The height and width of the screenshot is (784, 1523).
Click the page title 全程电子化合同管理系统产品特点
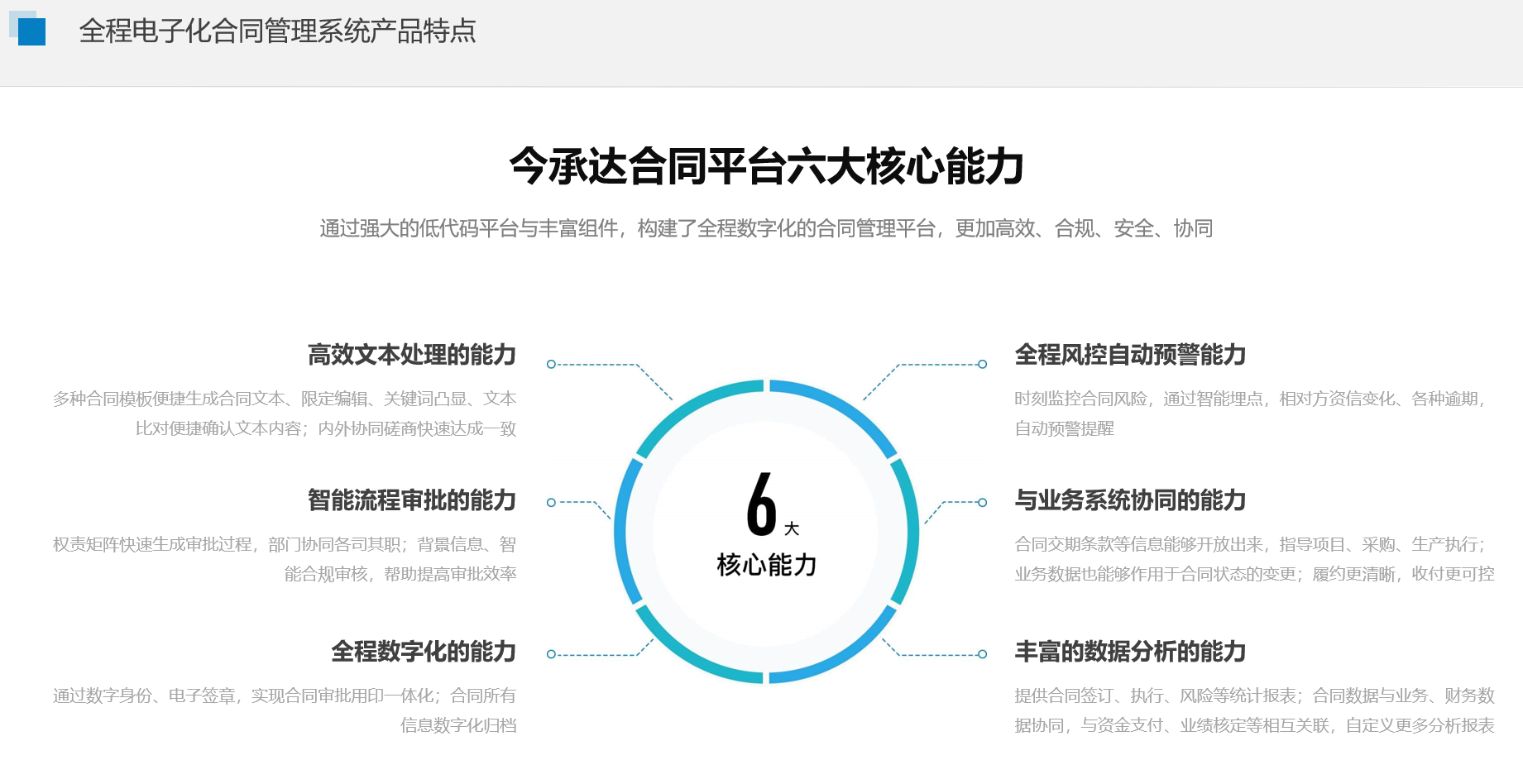277,31
